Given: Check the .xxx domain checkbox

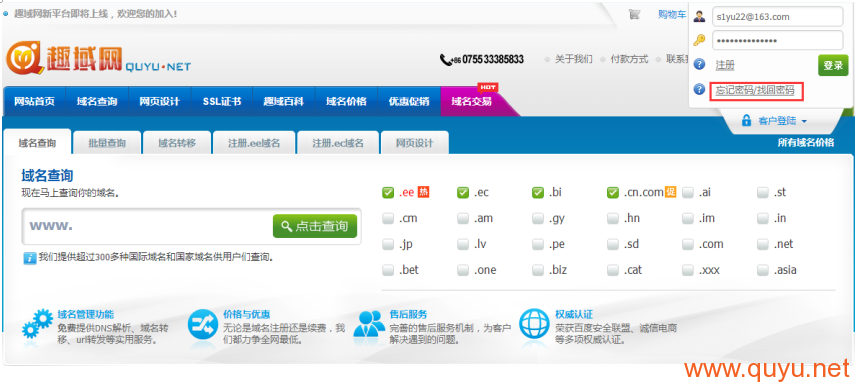Looking at the screenshot, I should tap(688, 270).
